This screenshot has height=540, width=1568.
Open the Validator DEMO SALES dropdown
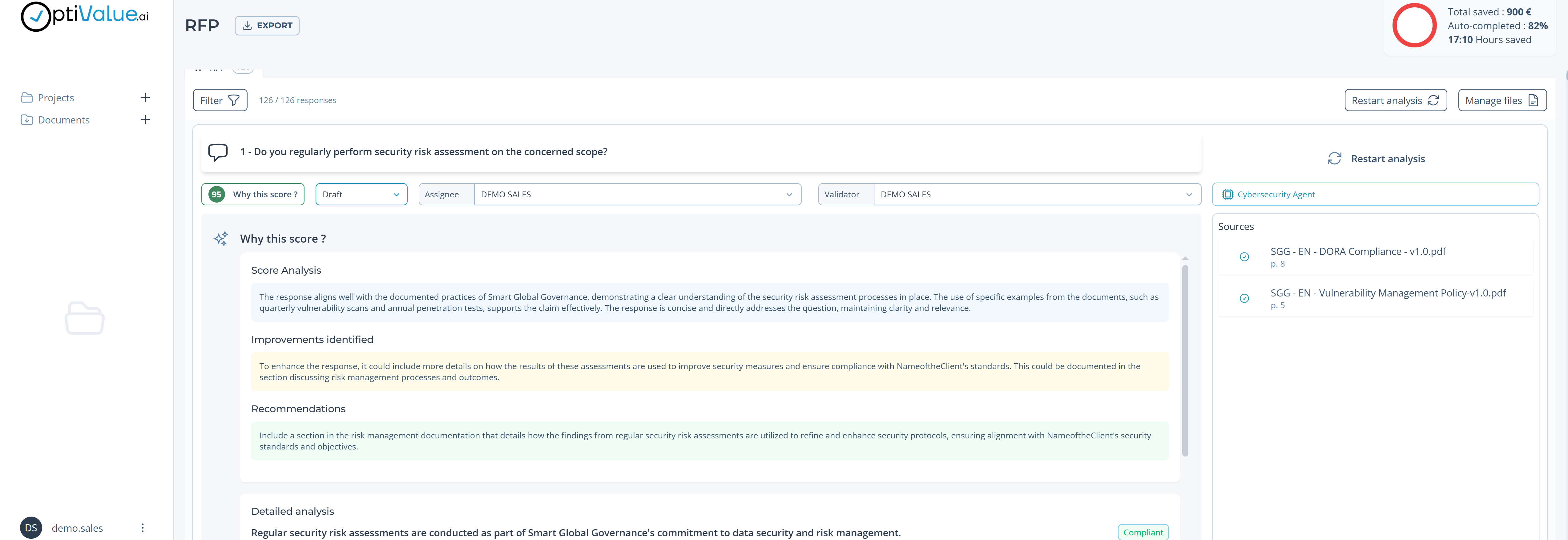tap(1189, 194)
